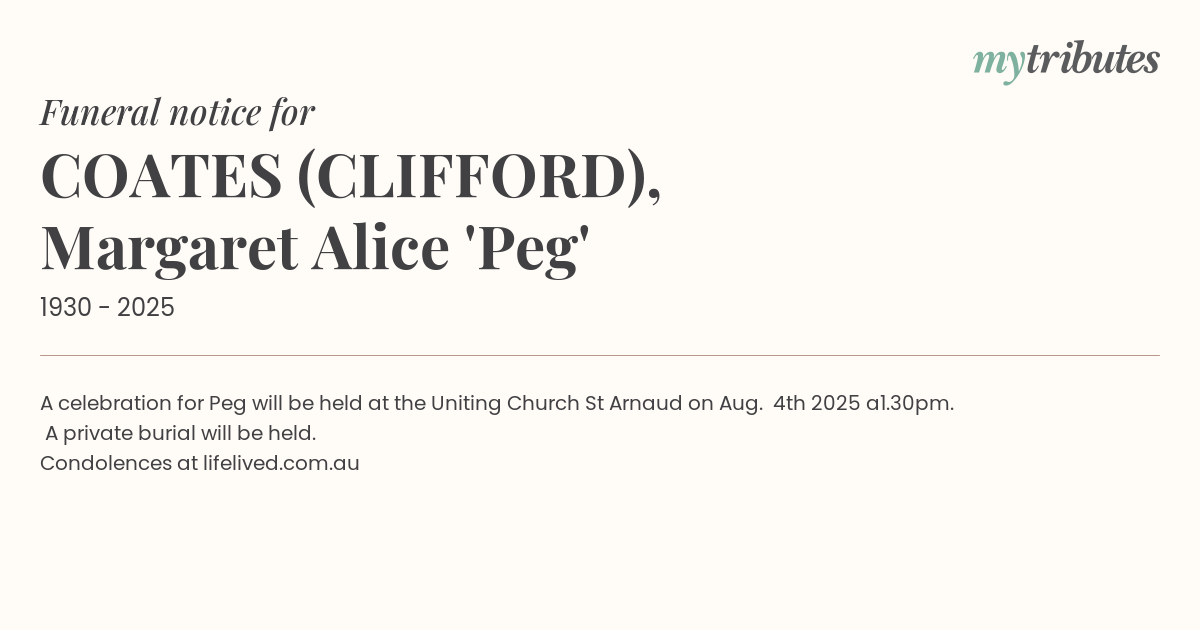
Task: Click the service date 'Aug. 4th 2025'
Action: pyautogui.click(x=788, y=404)
